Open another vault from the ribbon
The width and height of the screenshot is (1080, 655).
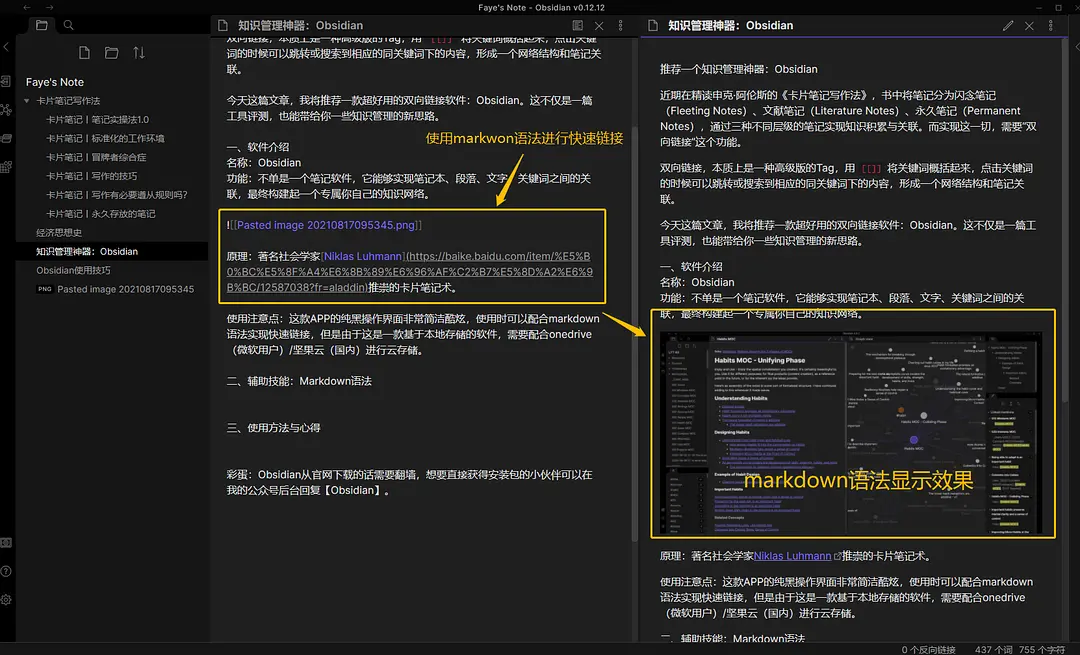point(6,543)
